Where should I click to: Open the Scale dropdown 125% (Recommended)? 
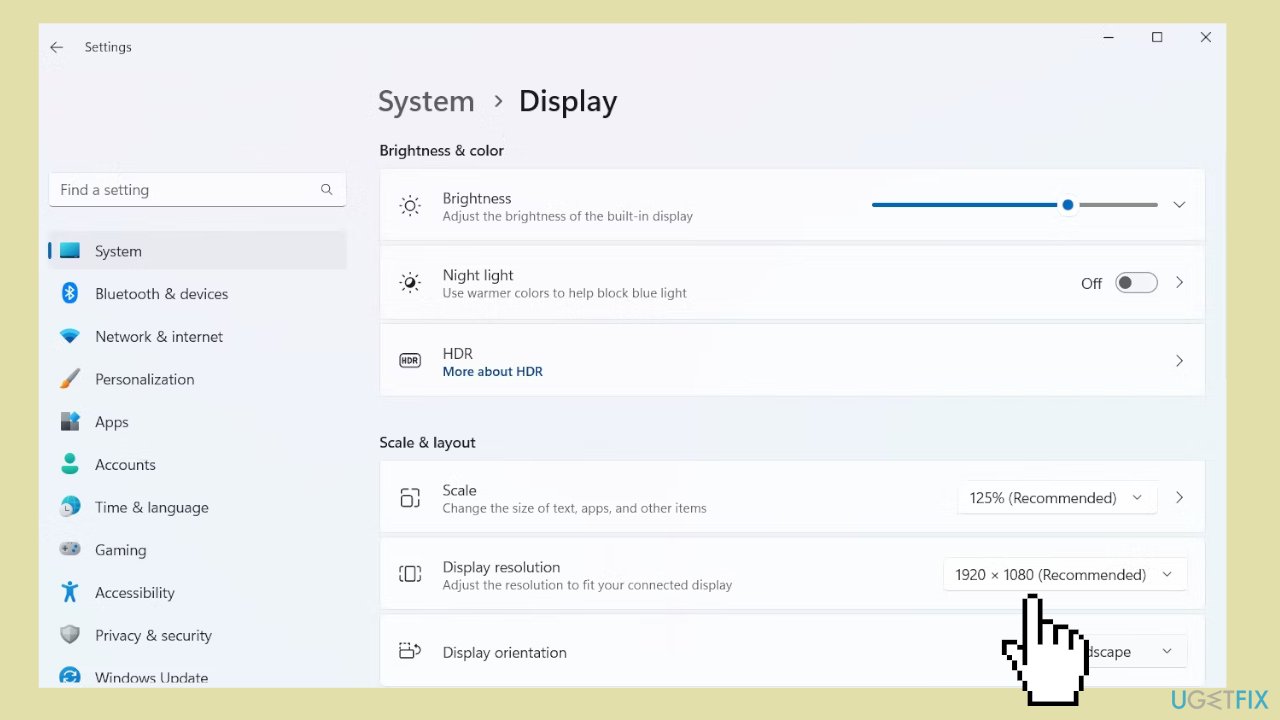pos(1057,498)
